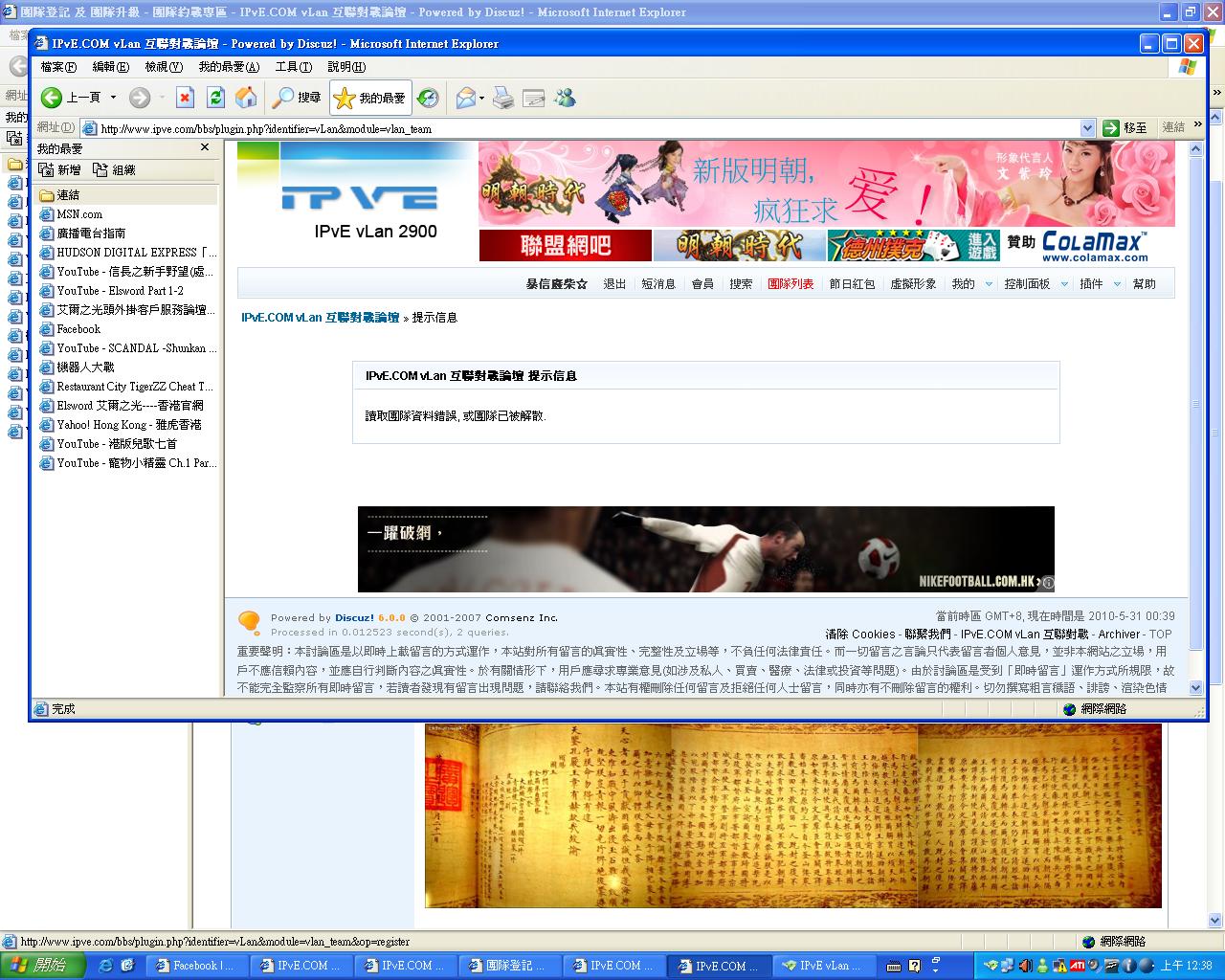The image size is (1225, 980).
Task: Expand the address bar URL dropdown
Action: pos(1087,128)
